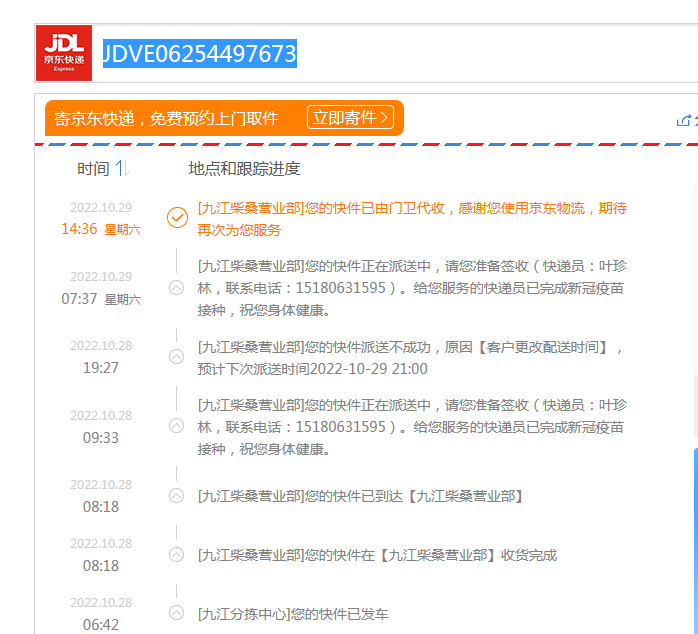The image size is (698, 634).
Task: Click the 14:36 星期六 orange timestamp
Action: click(101, 229)
